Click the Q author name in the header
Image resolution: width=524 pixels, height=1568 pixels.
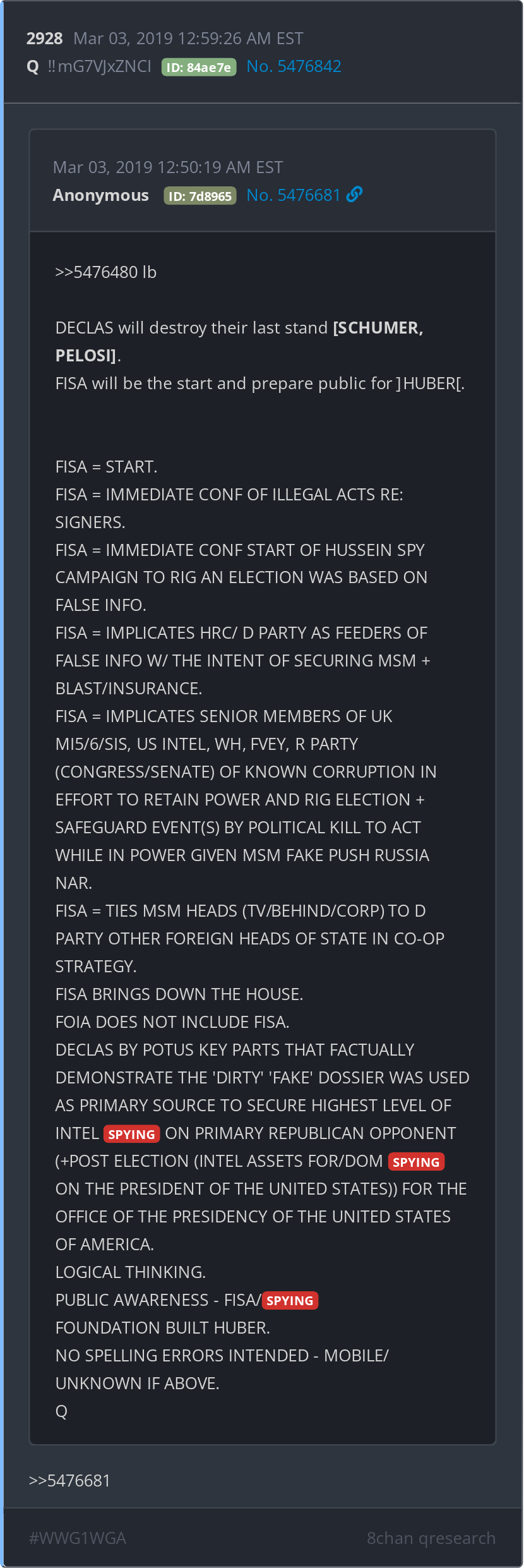[33, 66]
